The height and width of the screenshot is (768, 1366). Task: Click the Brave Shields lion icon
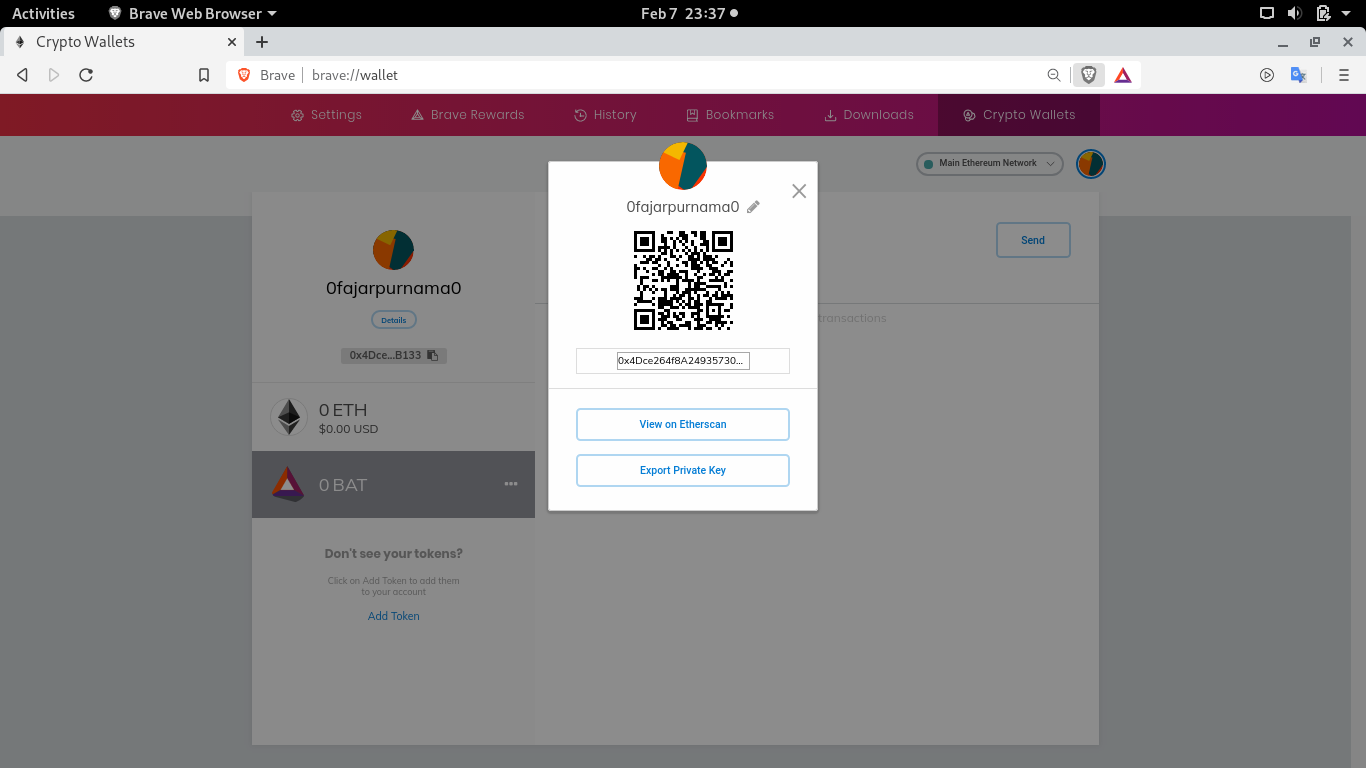pyautogui.click(x=1089, y=75)
